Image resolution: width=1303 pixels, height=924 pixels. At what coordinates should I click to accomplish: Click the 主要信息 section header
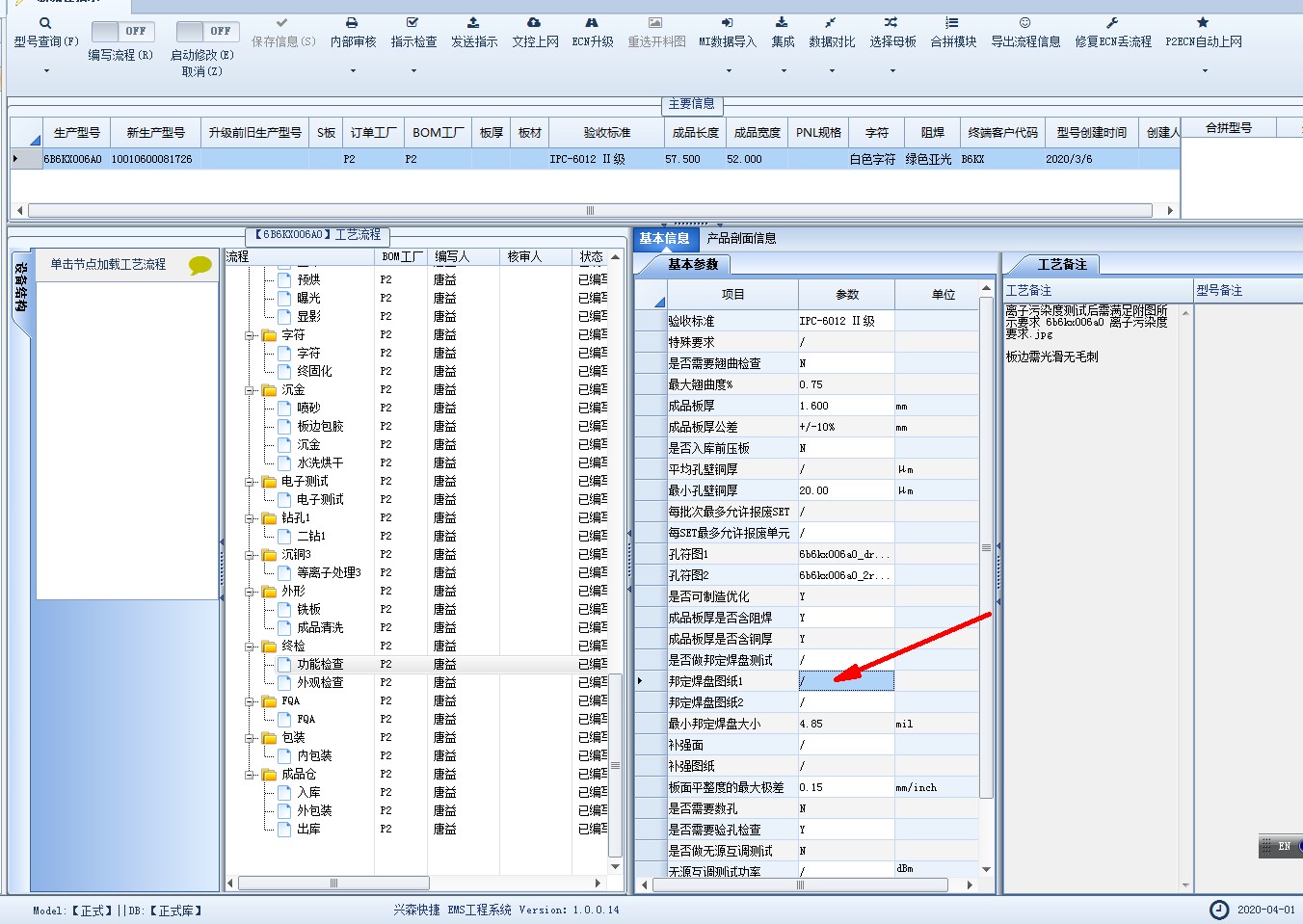[x=692, y=103]
